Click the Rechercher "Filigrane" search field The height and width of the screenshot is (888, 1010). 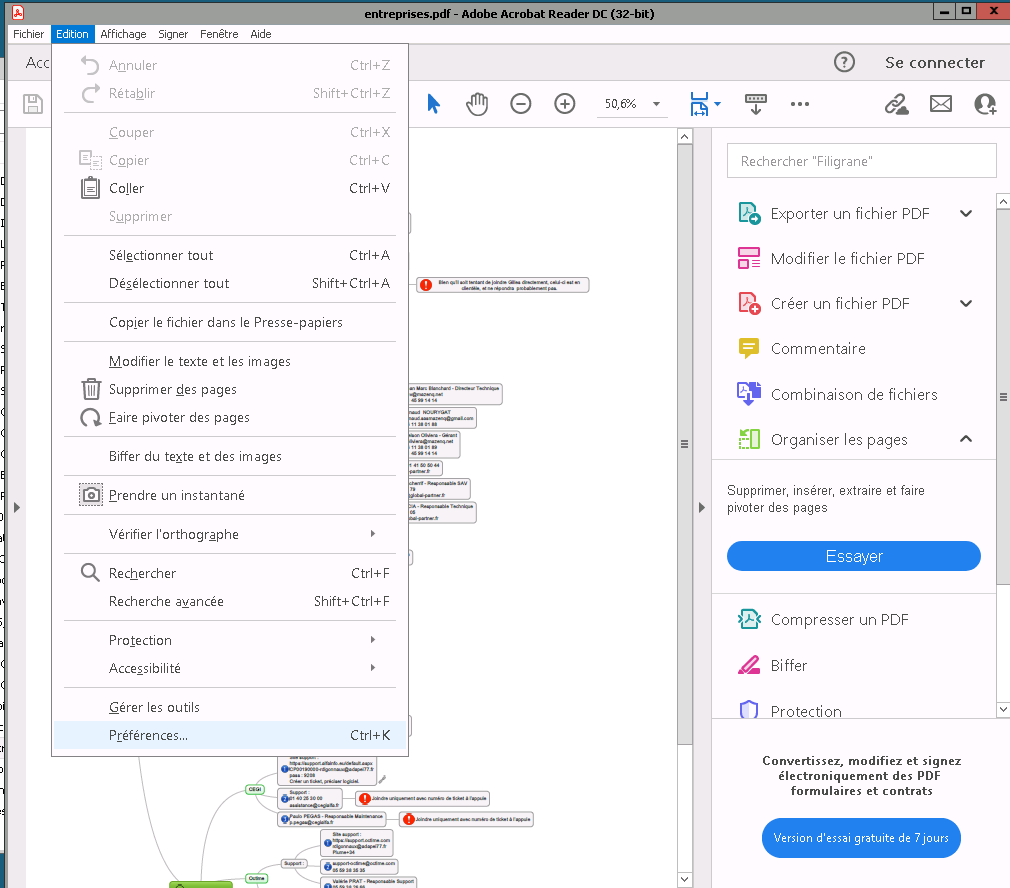click(861, 161)
